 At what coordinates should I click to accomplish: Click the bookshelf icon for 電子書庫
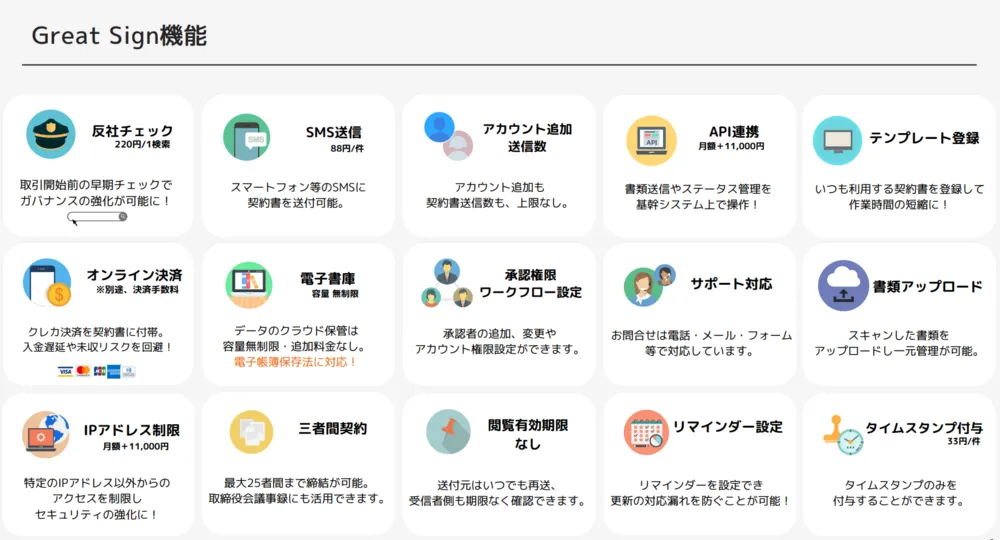249,284
